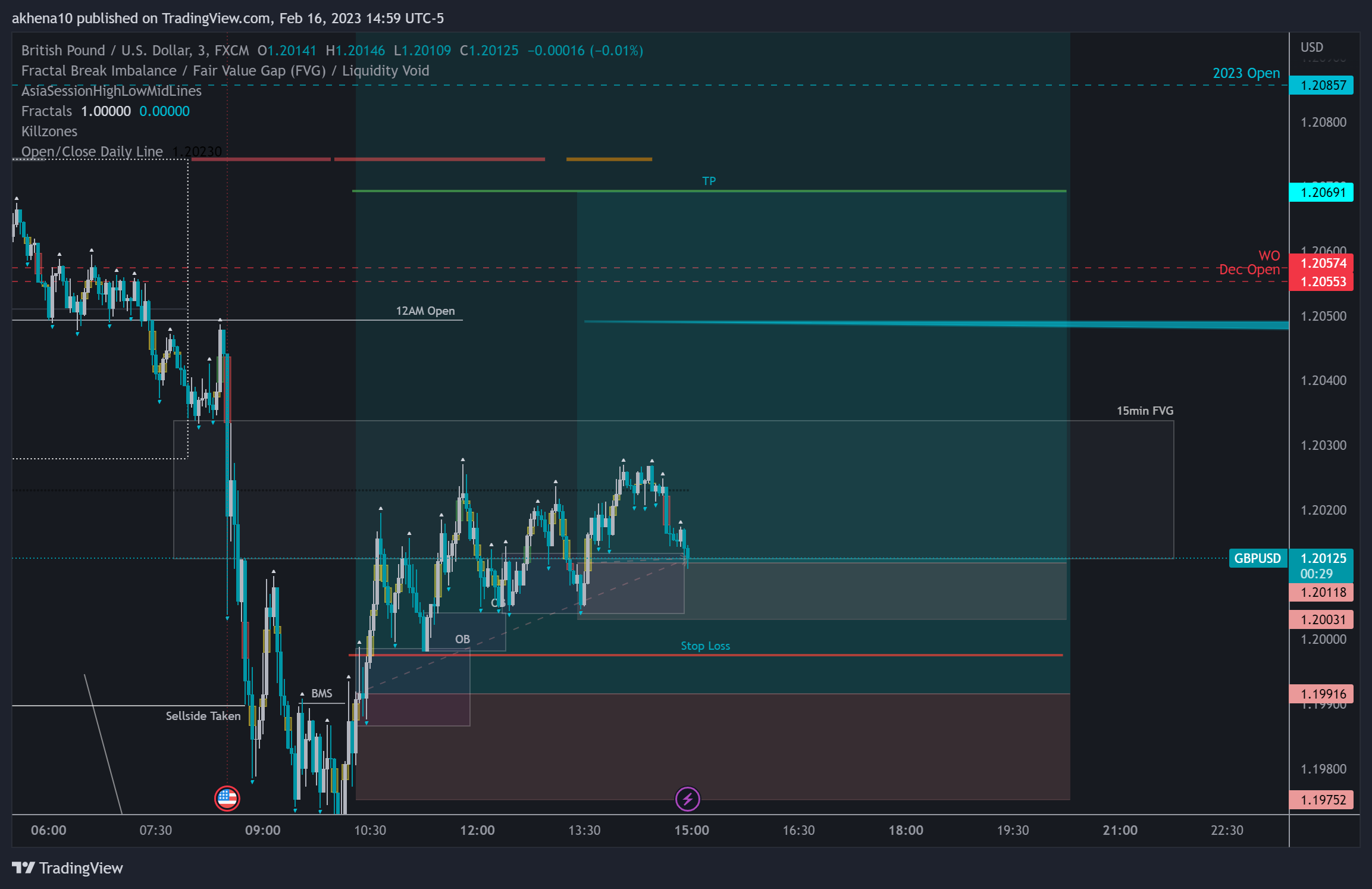Click the Fractal Break Imbalance indicator legend

225,71
